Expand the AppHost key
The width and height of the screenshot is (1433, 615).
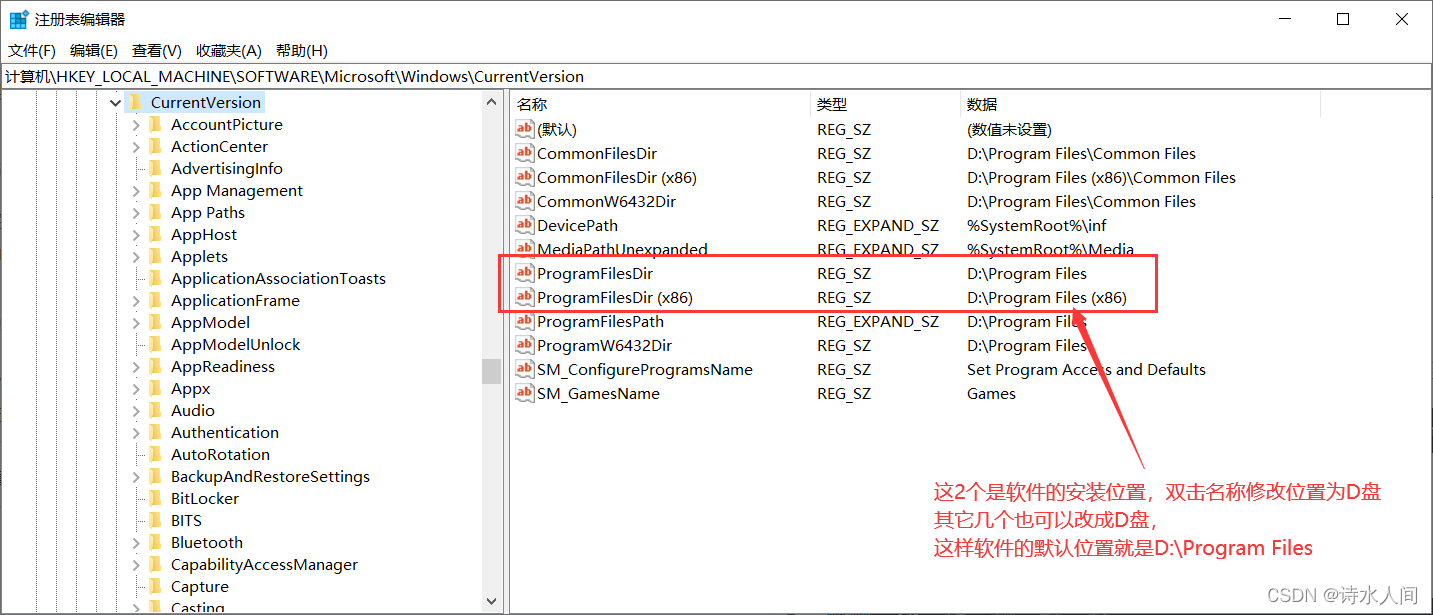click(136, 234)
